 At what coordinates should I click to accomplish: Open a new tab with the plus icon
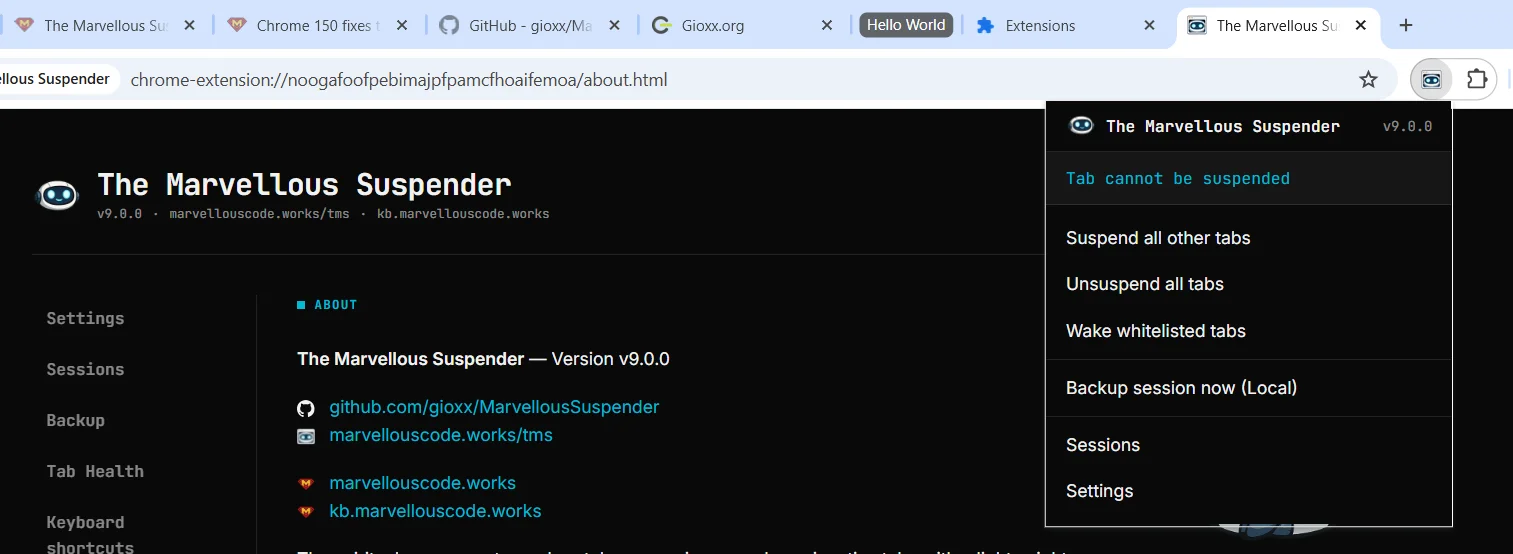[x=1406, y=26]
